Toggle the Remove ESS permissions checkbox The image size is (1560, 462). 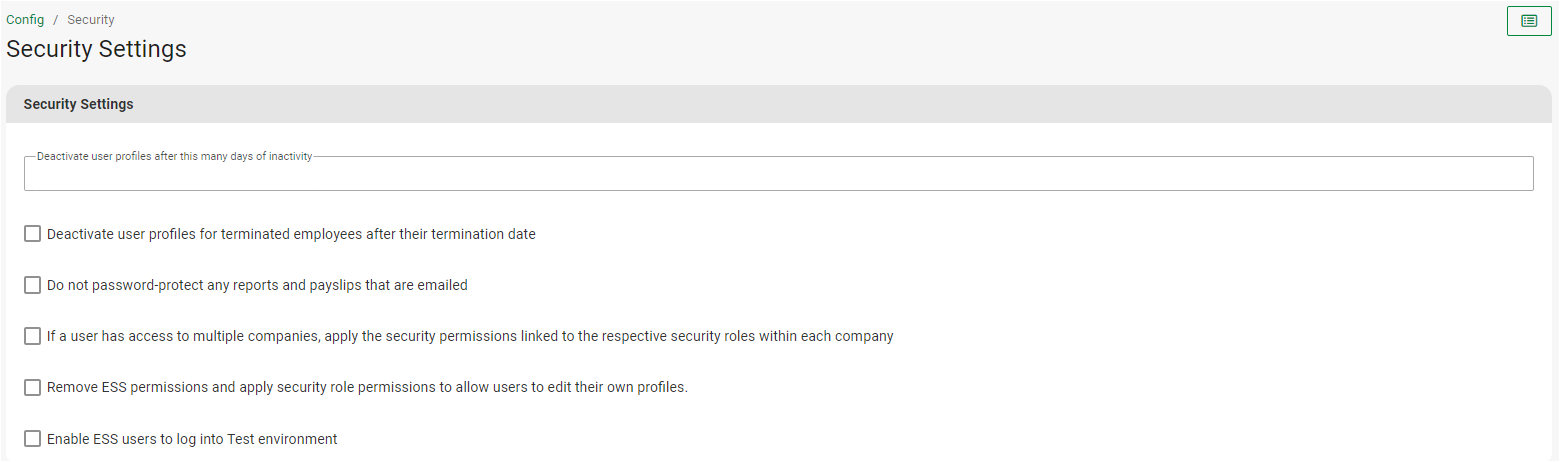pyautogui.click(x=33, y=387)
